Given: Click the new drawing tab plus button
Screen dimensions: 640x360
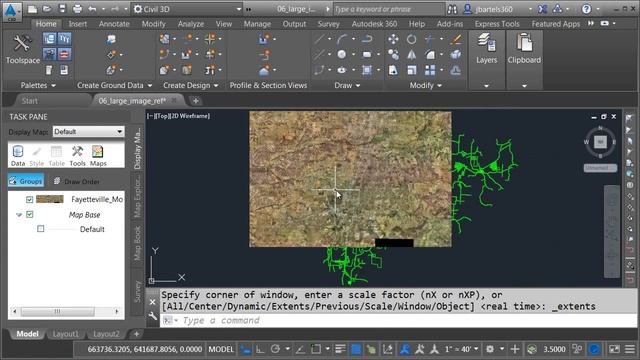Looking at the screenshot, I should (196, 101).
